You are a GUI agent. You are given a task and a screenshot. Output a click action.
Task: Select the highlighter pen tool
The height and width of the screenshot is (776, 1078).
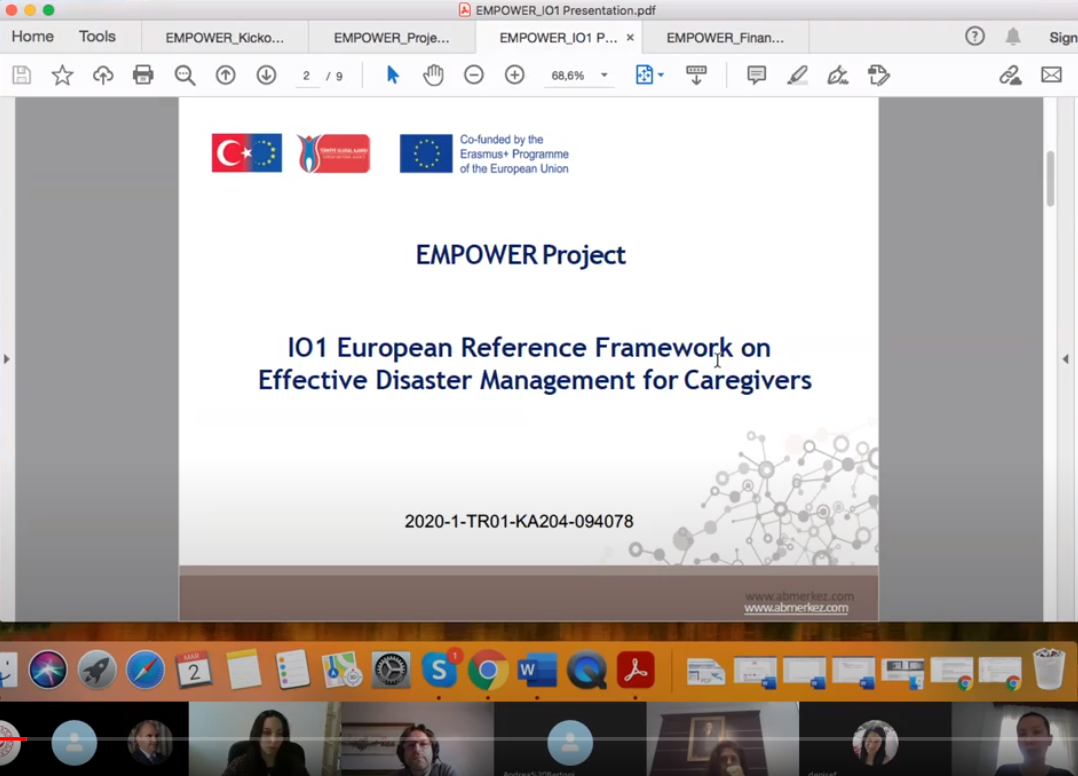coord(797,75)
